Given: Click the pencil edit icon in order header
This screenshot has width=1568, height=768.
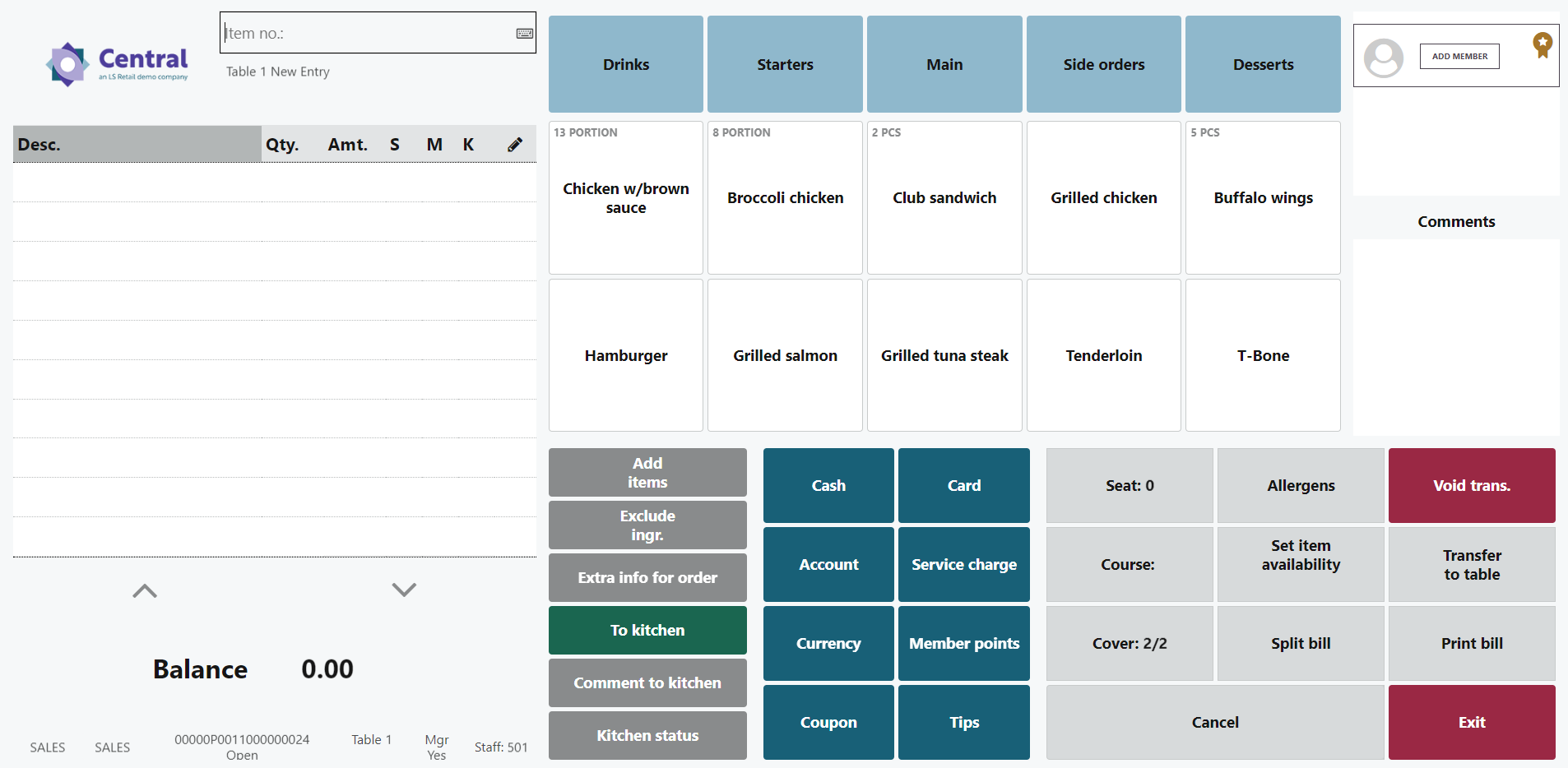Looking at the screenshot, I should [515, 145].
